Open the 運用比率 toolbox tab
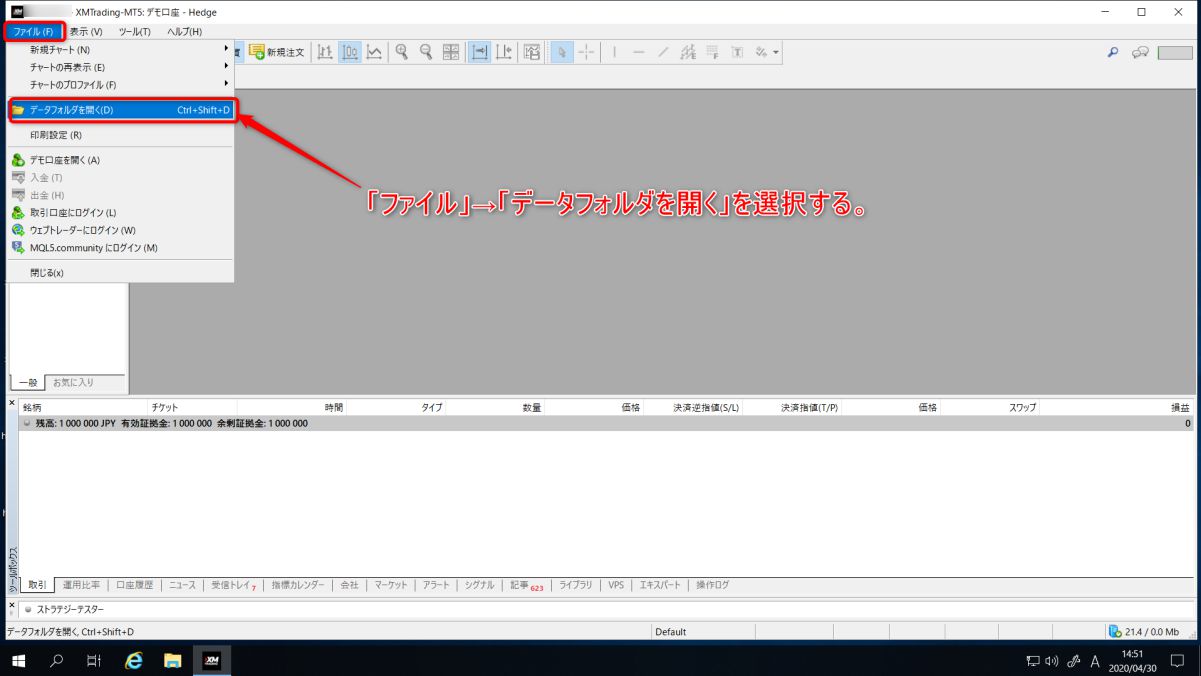Image resolution: width=1201 pixels, height=676 pixels. 81,585
